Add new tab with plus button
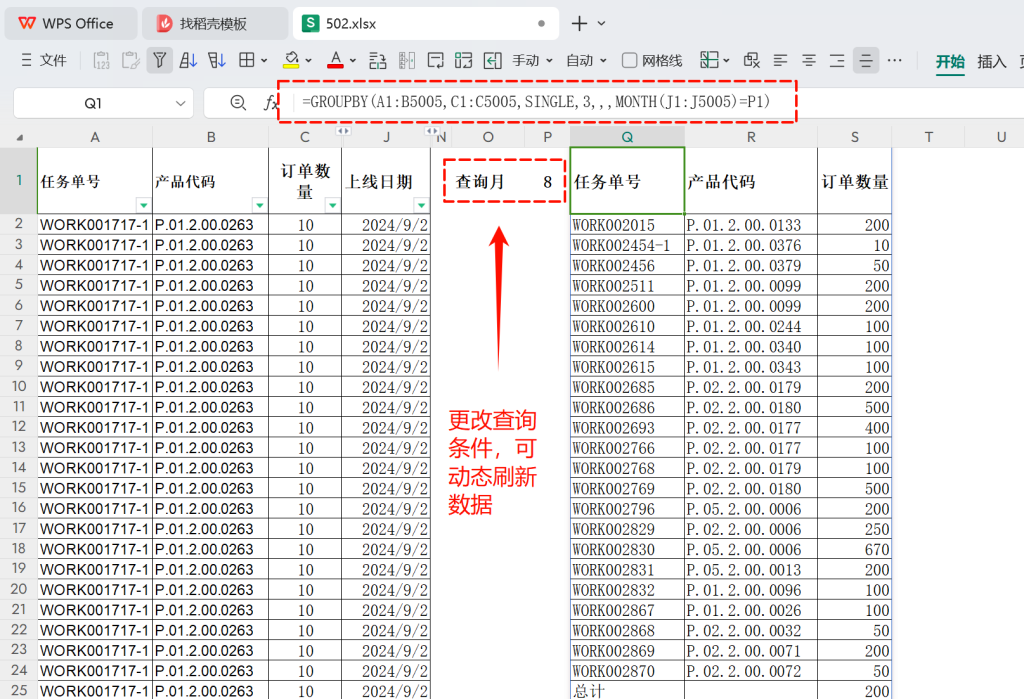 pos(579,24)
